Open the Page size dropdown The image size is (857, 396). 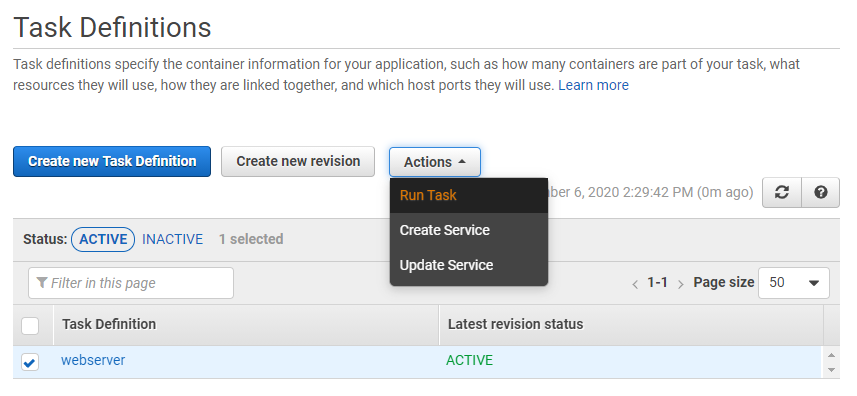tap(794, 283)
